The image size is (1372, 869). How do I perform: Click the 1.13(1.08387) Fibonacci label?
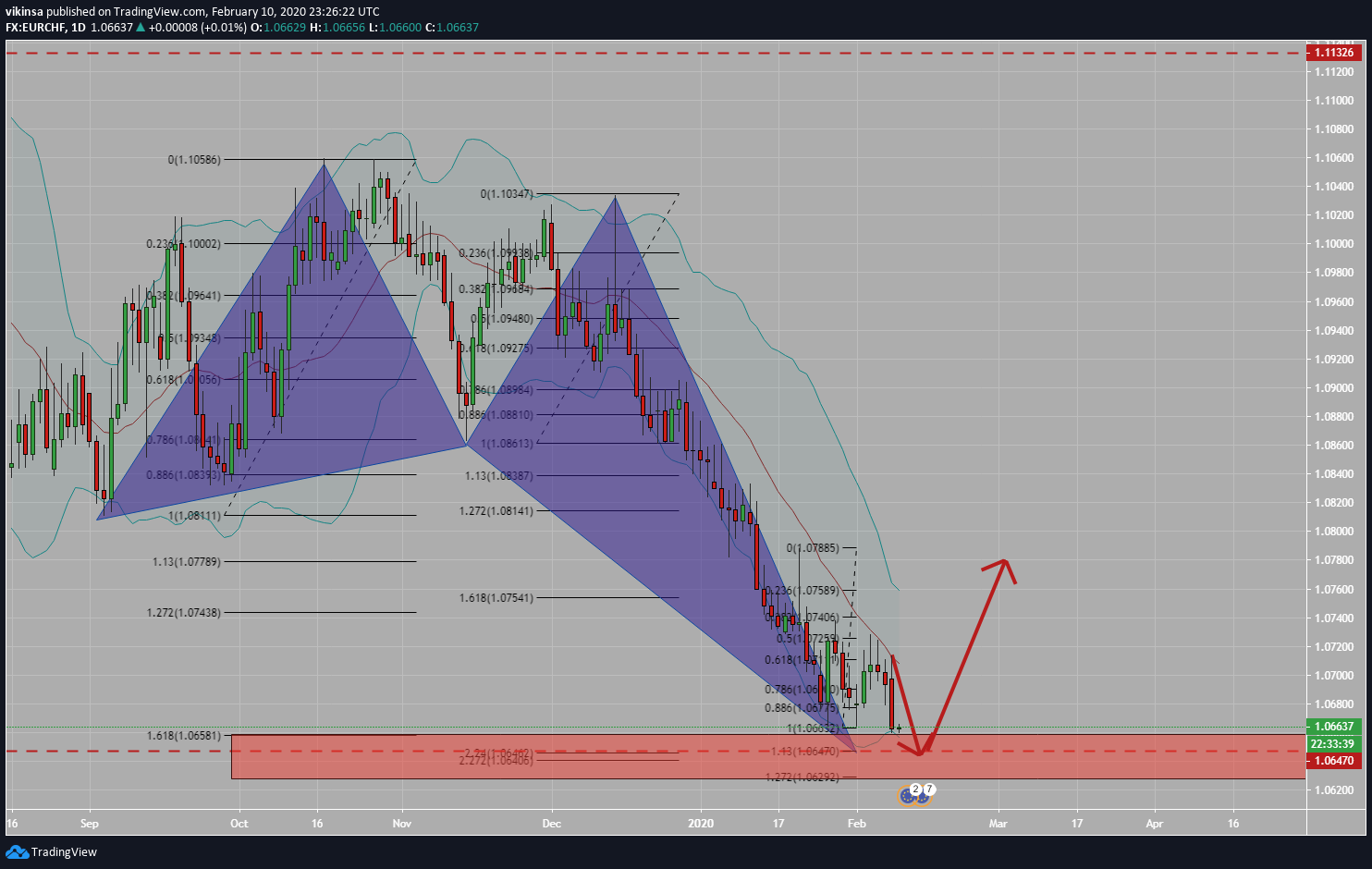(499, 475)
